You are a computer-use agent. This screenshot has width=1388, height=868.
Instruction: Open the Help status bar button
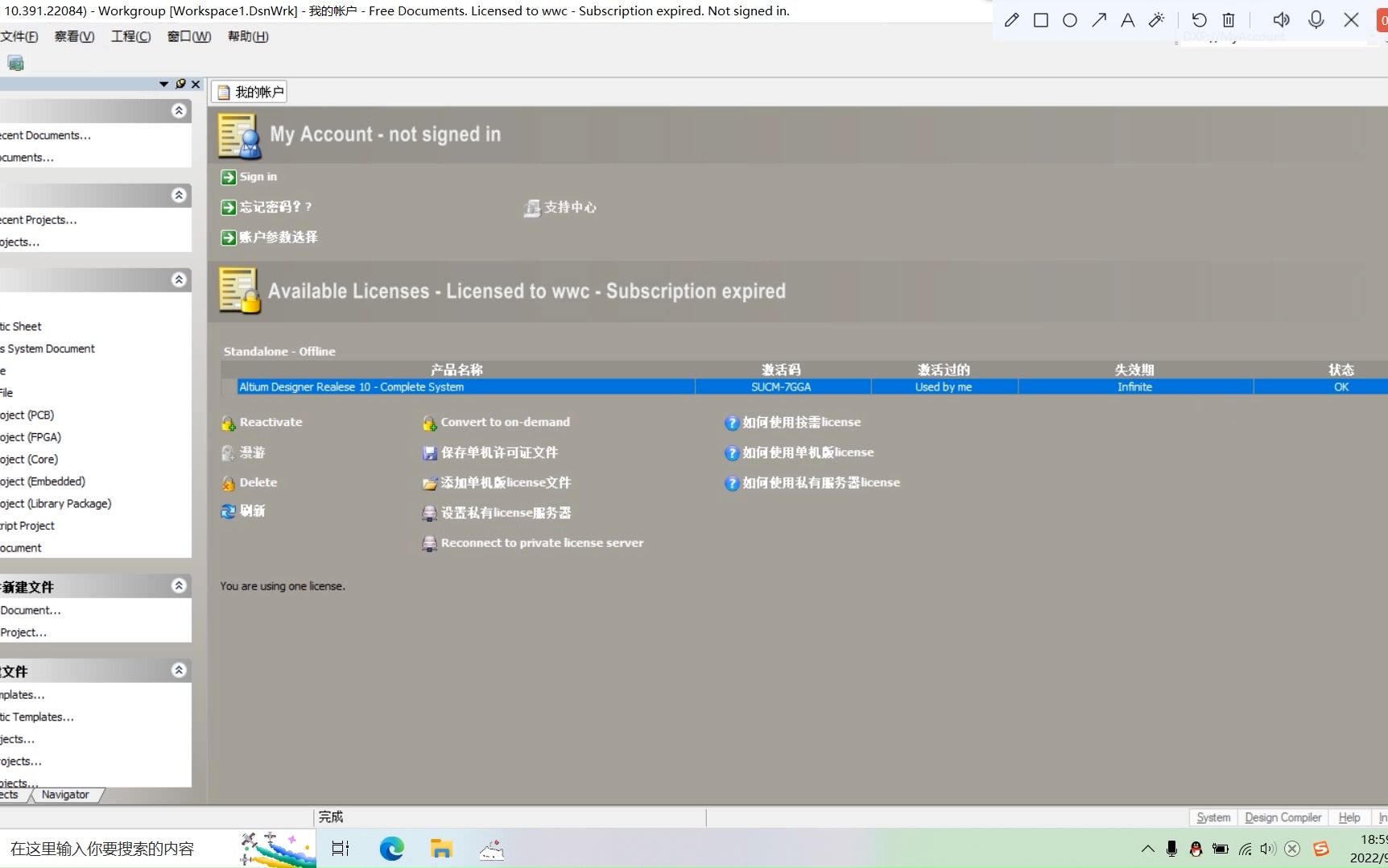[1349, 818]
